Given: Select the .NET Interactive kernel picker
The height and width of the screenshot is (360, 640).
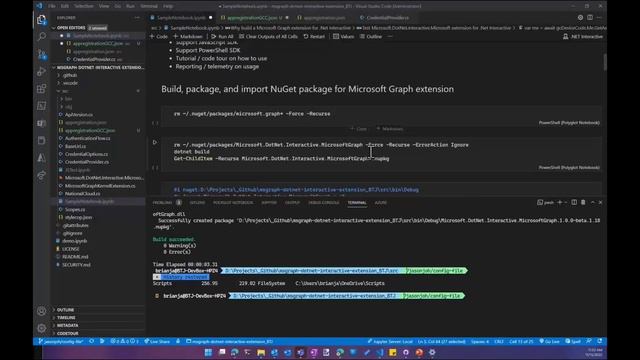Looking at the screenshot, I should (583, 36).
